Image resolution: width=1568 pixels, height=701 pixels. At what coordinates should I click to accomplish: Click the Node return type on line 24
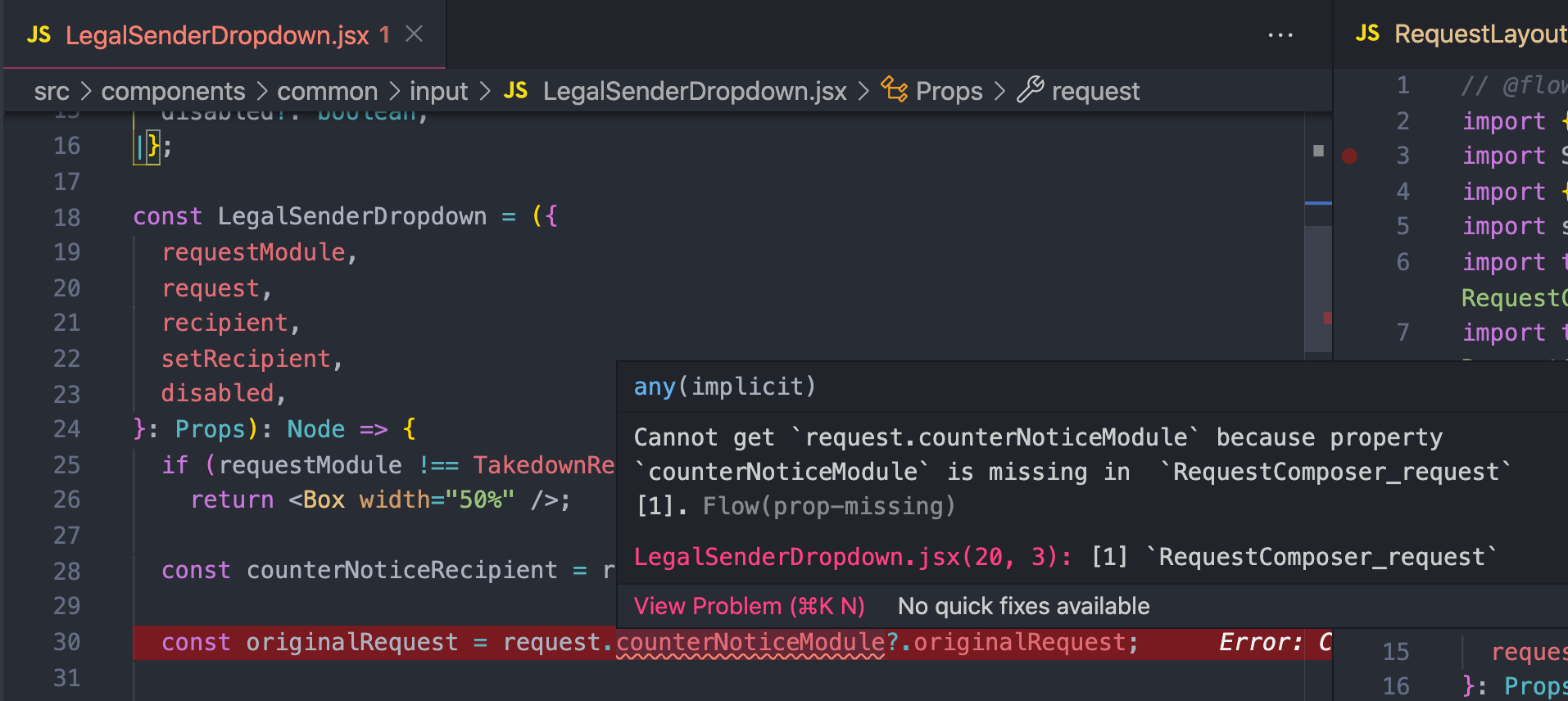point(316,429)
